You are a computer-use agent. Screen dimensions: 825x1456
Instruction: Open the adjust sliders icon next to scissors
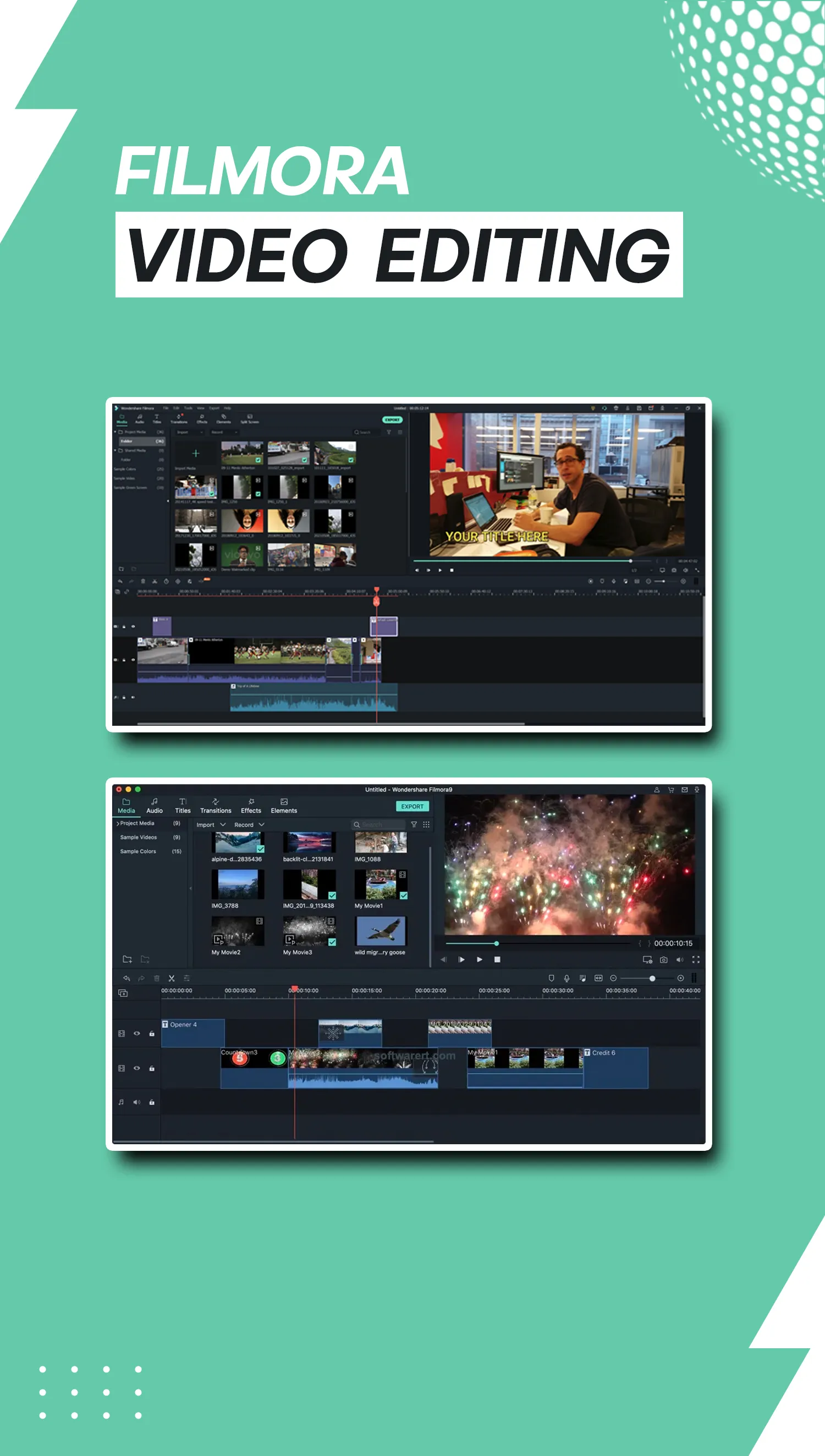click(187, 978)
